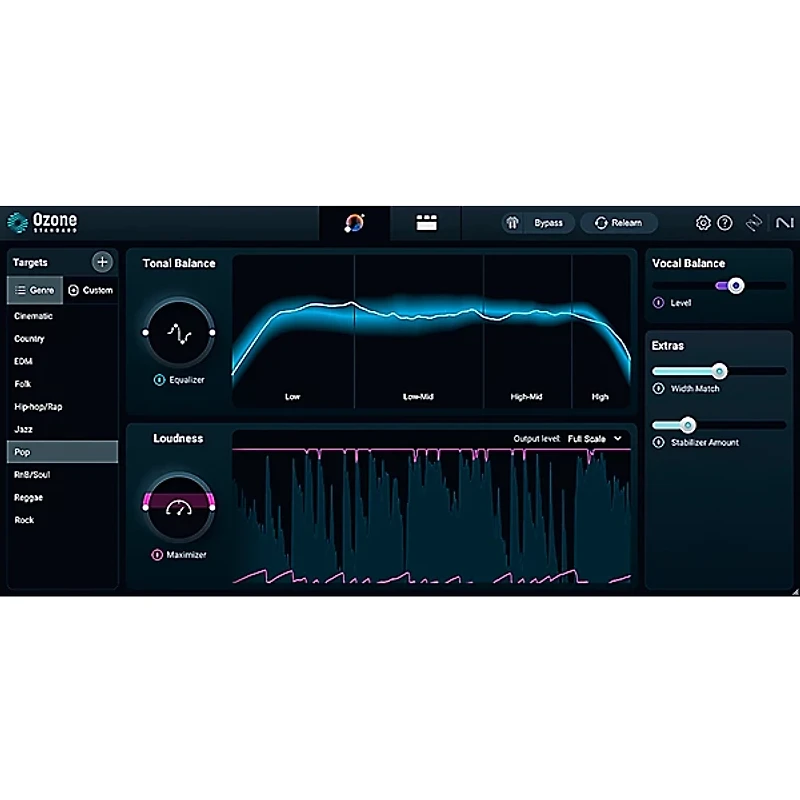
Task: Click the signal routing icon near the NI logo
Action: point(755,222)
